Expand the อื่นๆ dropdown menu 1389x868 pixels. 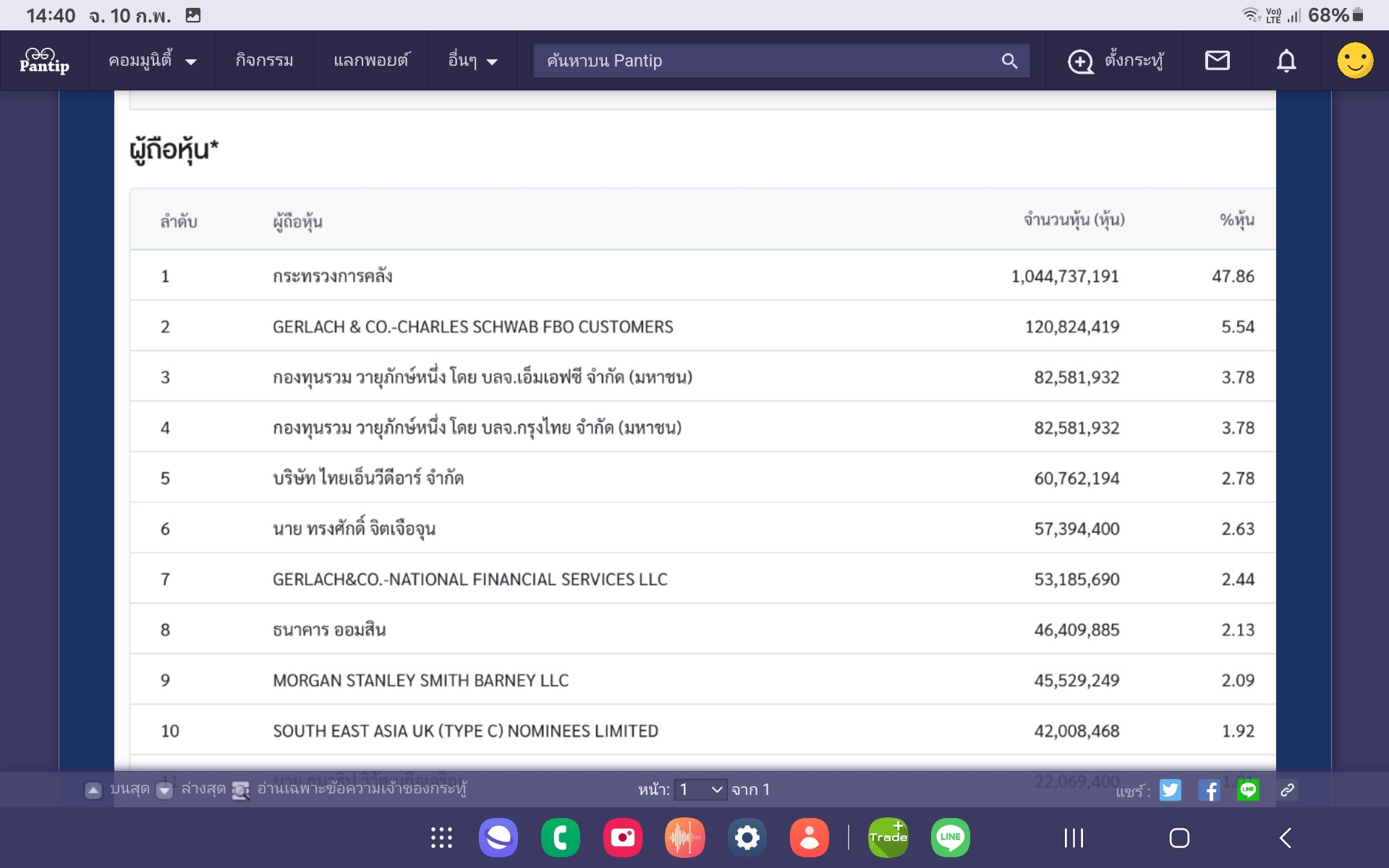pos(472,61)
